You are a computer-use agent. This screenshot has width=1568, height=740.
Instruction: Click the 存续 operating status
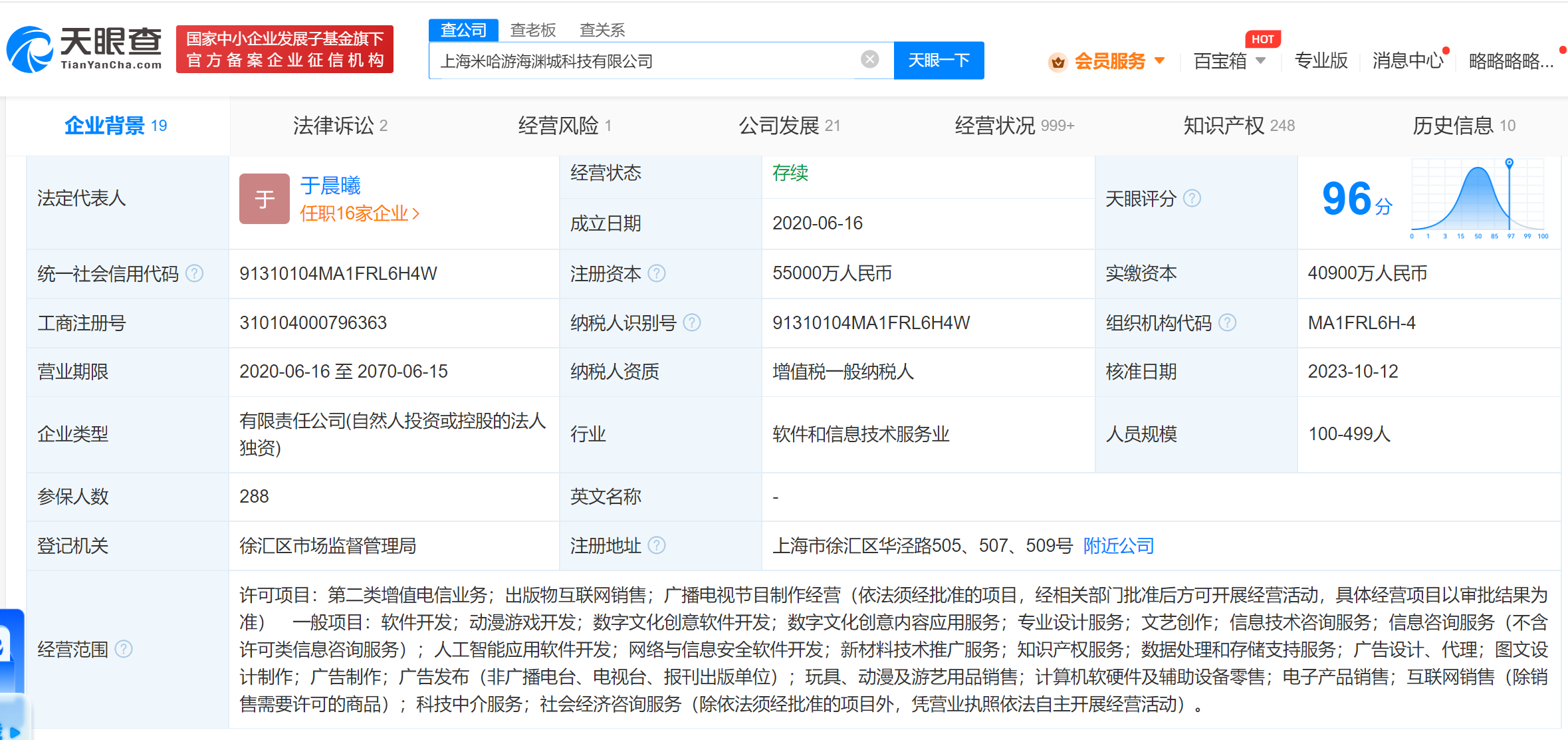(790, 173)
